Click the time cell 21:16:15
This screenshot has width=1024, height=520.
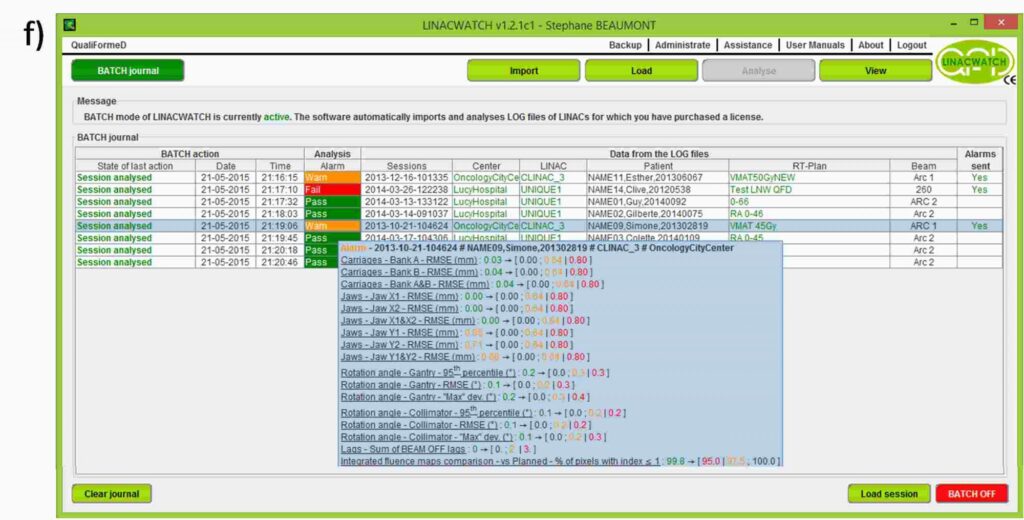(x=280, y=178)
